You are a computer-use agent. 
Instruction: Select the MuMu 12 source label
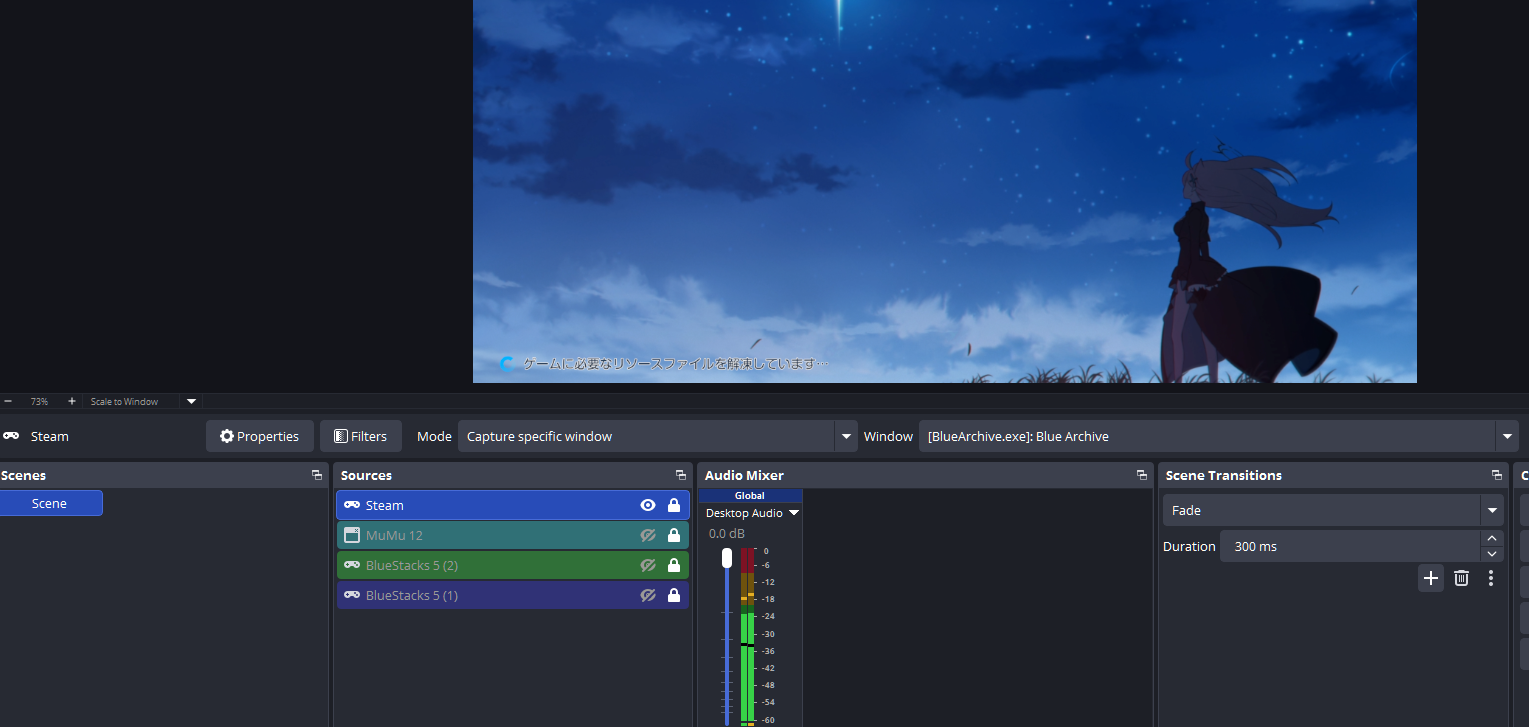(394, 535)
